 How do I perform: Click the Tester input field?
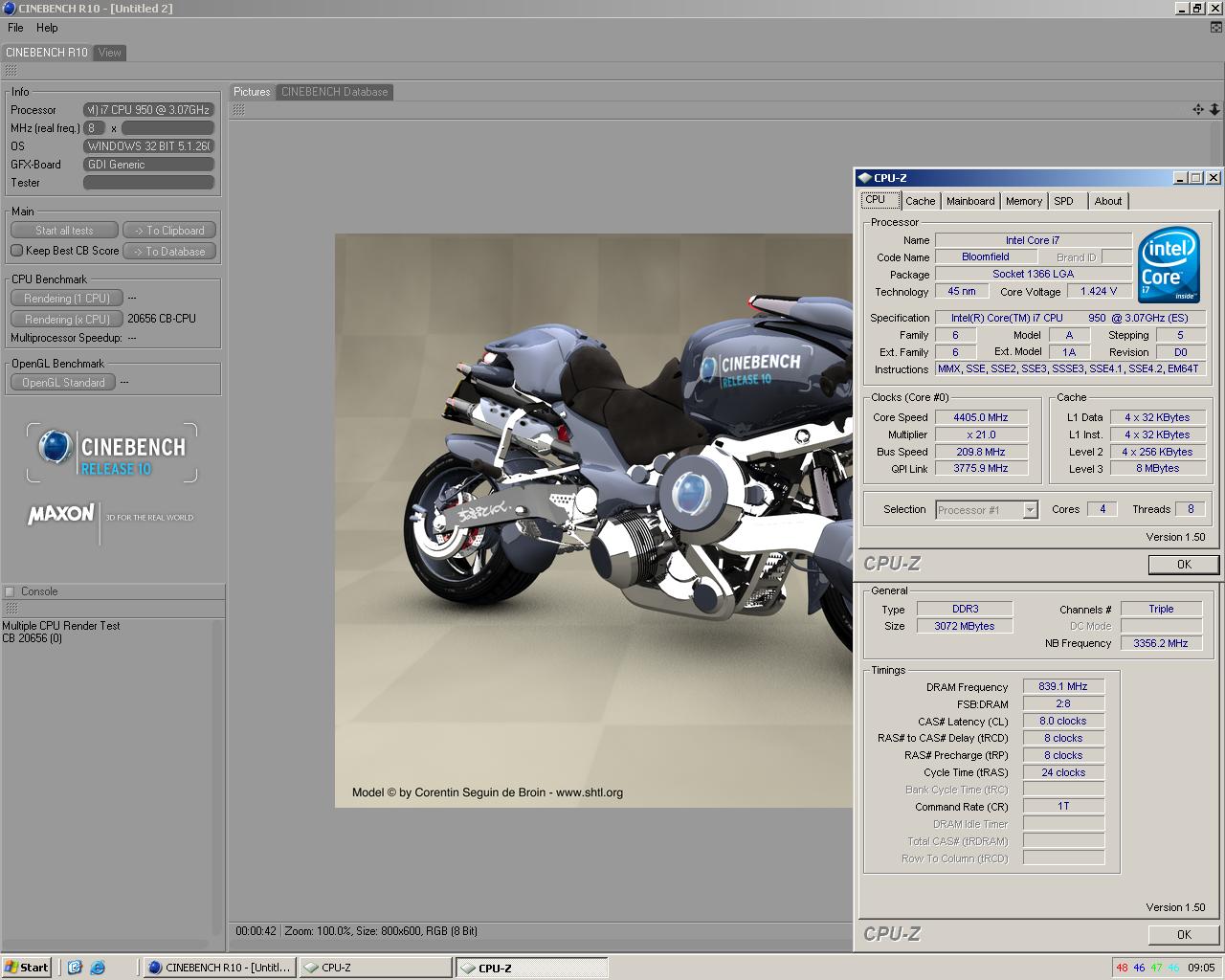(148, 183)
